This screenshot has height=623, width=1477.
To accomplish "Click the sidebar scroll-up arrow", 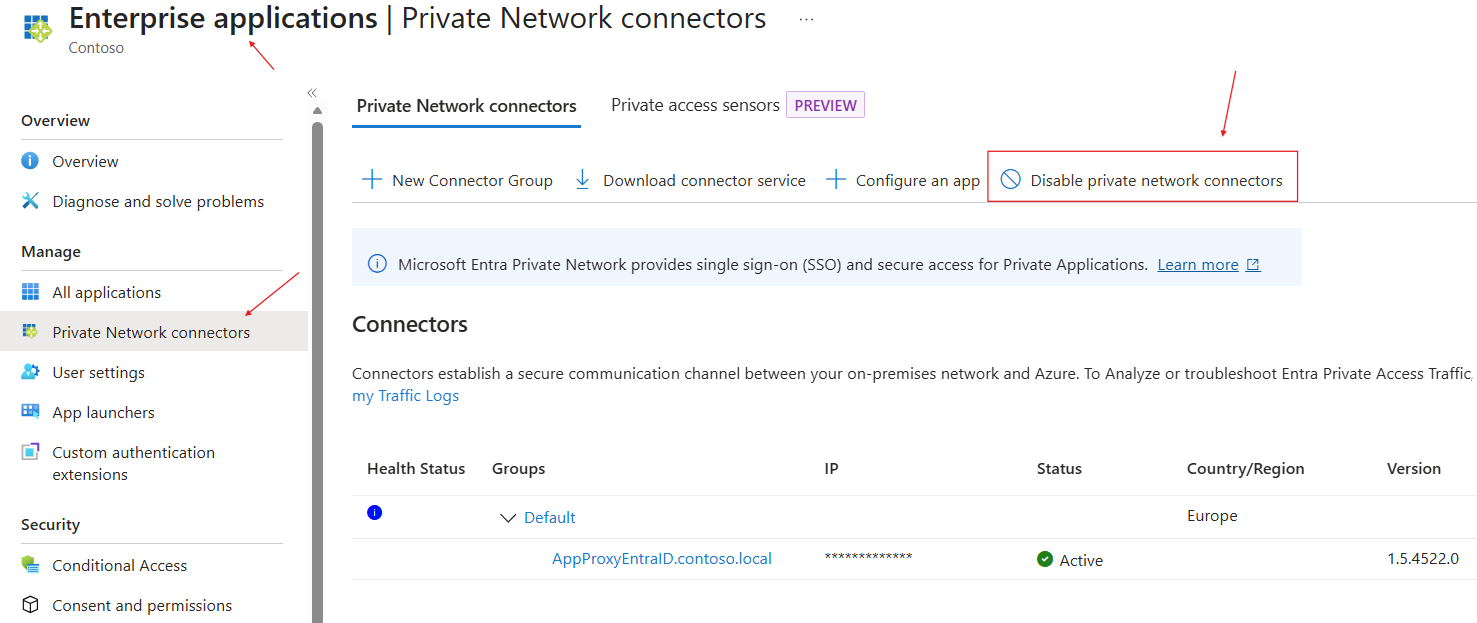I will 317,110.
